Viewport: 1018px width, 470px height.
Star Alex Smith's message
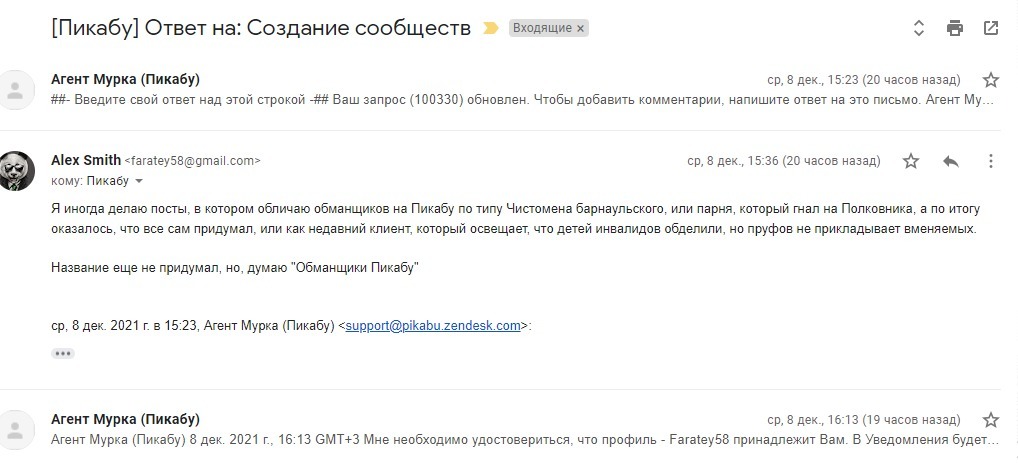[911, 160]
